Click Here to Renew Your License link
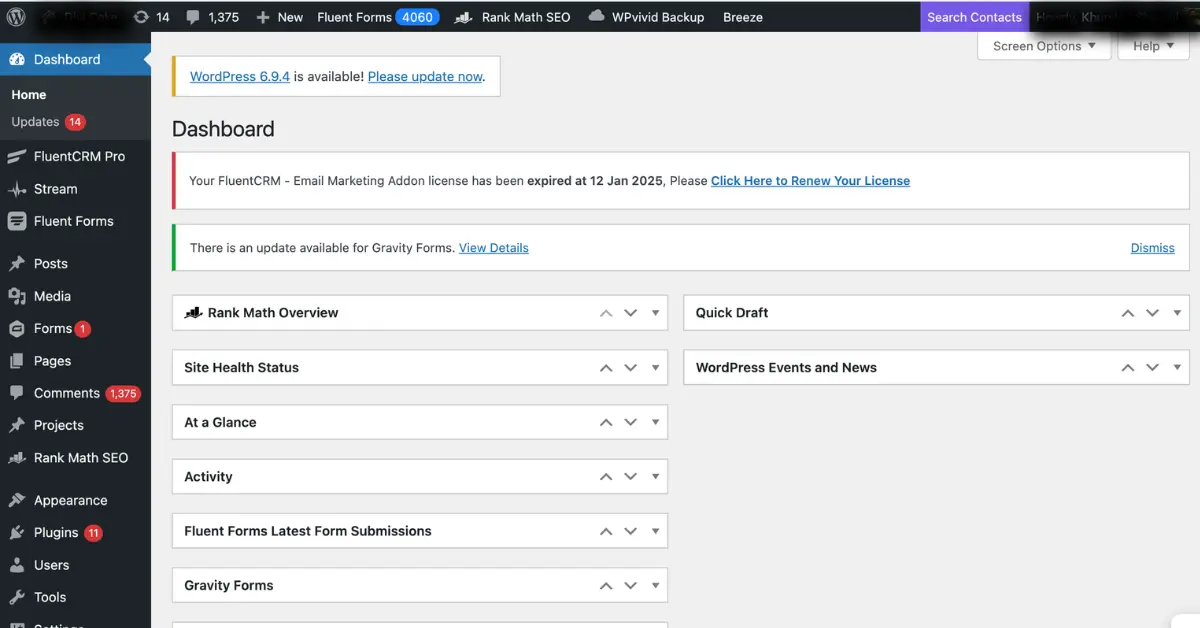This screenshot has width=1200, height=628. pos(810,181)
